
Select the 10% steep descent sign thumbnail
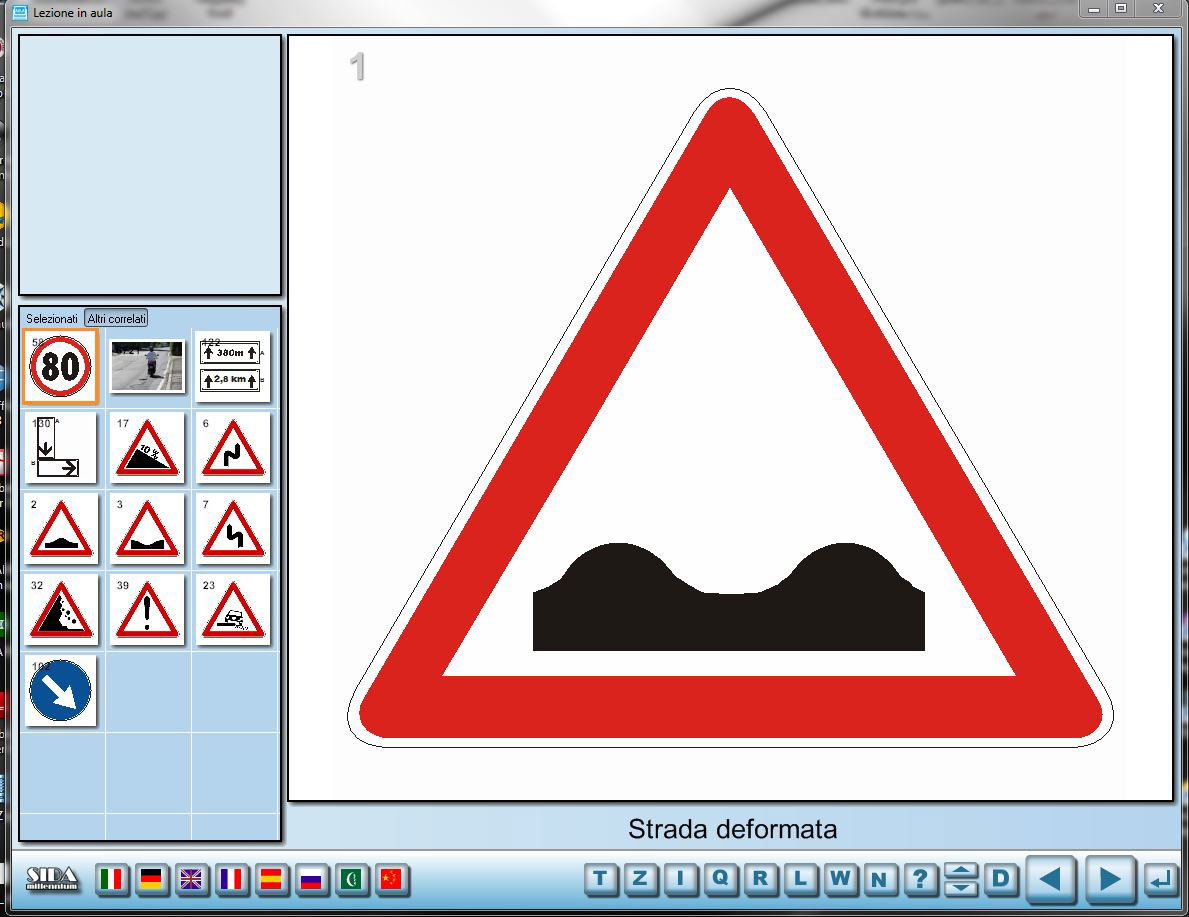click(147, 448)
